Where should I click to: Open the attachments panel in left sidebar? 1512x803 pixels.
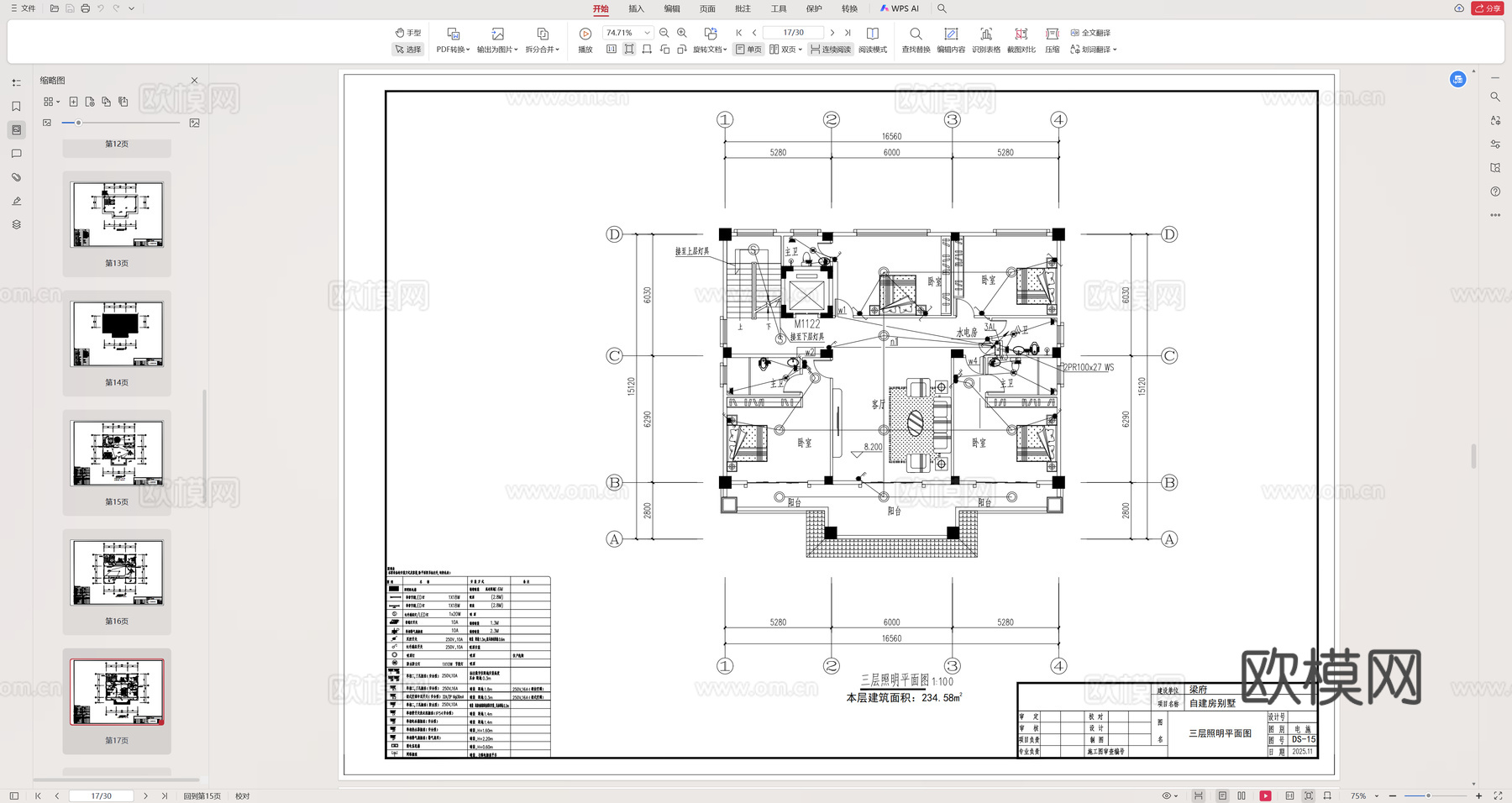(16, 177)
